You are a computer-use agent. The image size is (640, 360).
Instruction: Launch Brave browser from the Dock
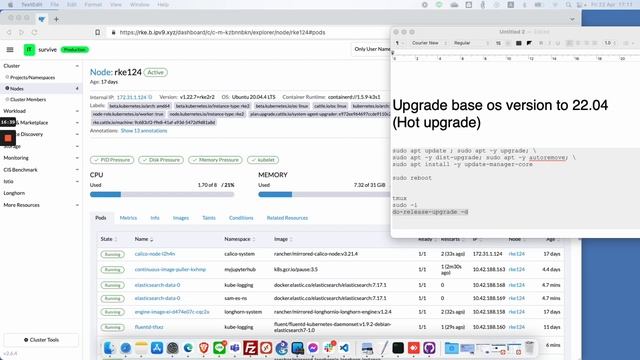204,348
